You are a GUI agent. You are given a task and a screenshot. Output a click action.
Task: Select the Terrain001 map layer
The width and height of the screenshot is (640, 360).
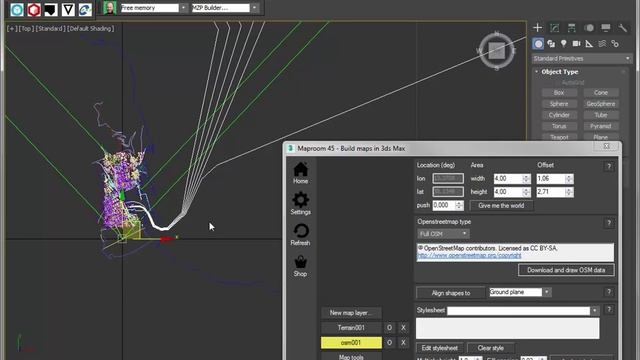coord(351,328)
